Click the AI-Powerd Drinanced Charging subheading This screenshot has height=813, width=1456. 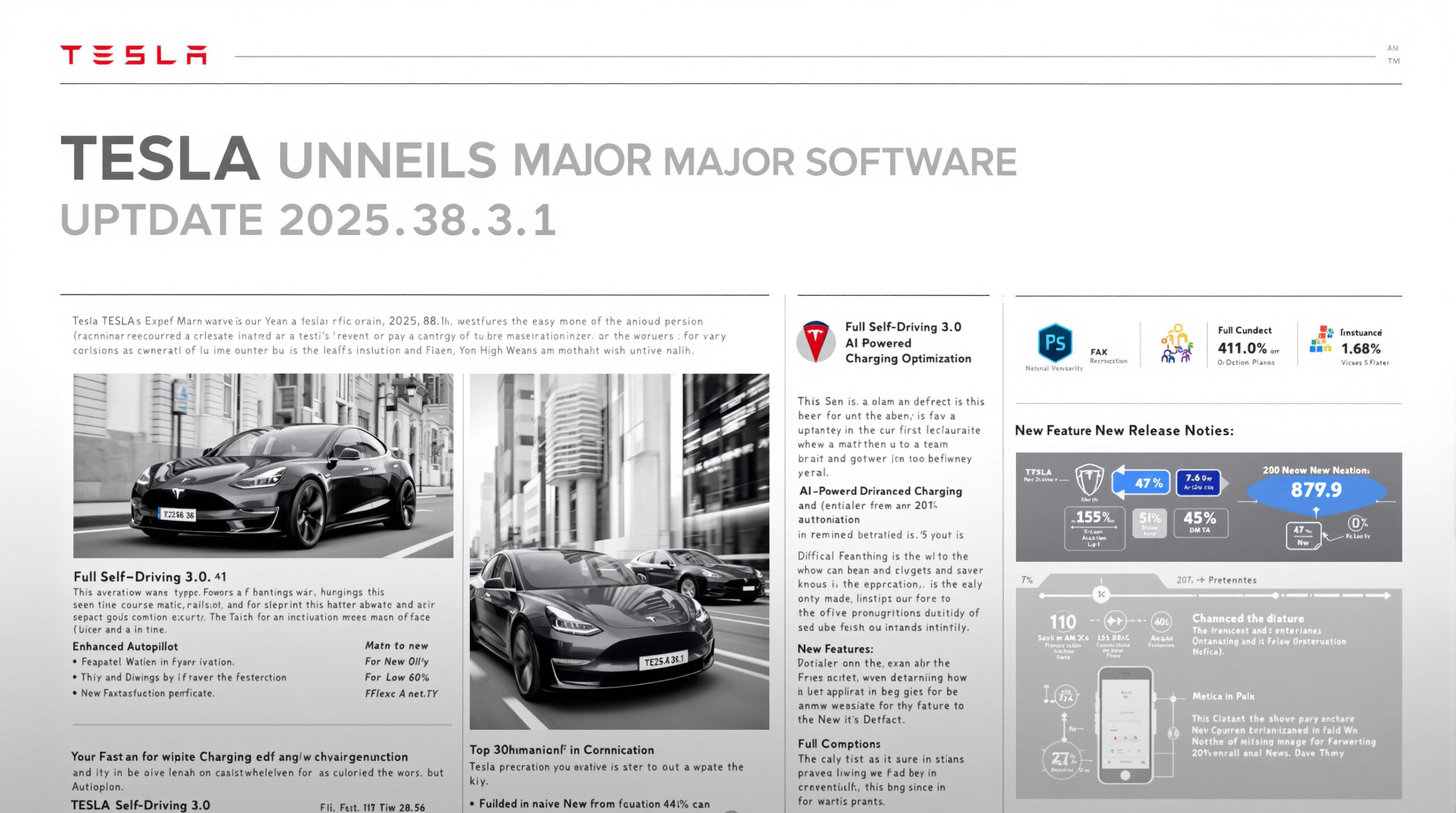pyautogui.click(x=880, y=491)
